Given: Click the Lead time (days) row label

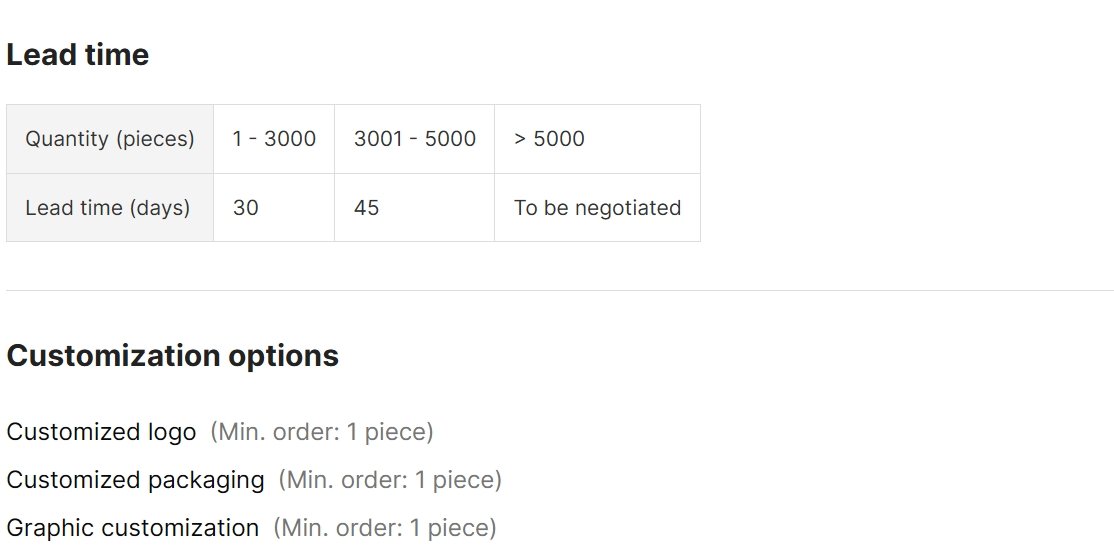Looking at the screenshot, I should point(110,208).
